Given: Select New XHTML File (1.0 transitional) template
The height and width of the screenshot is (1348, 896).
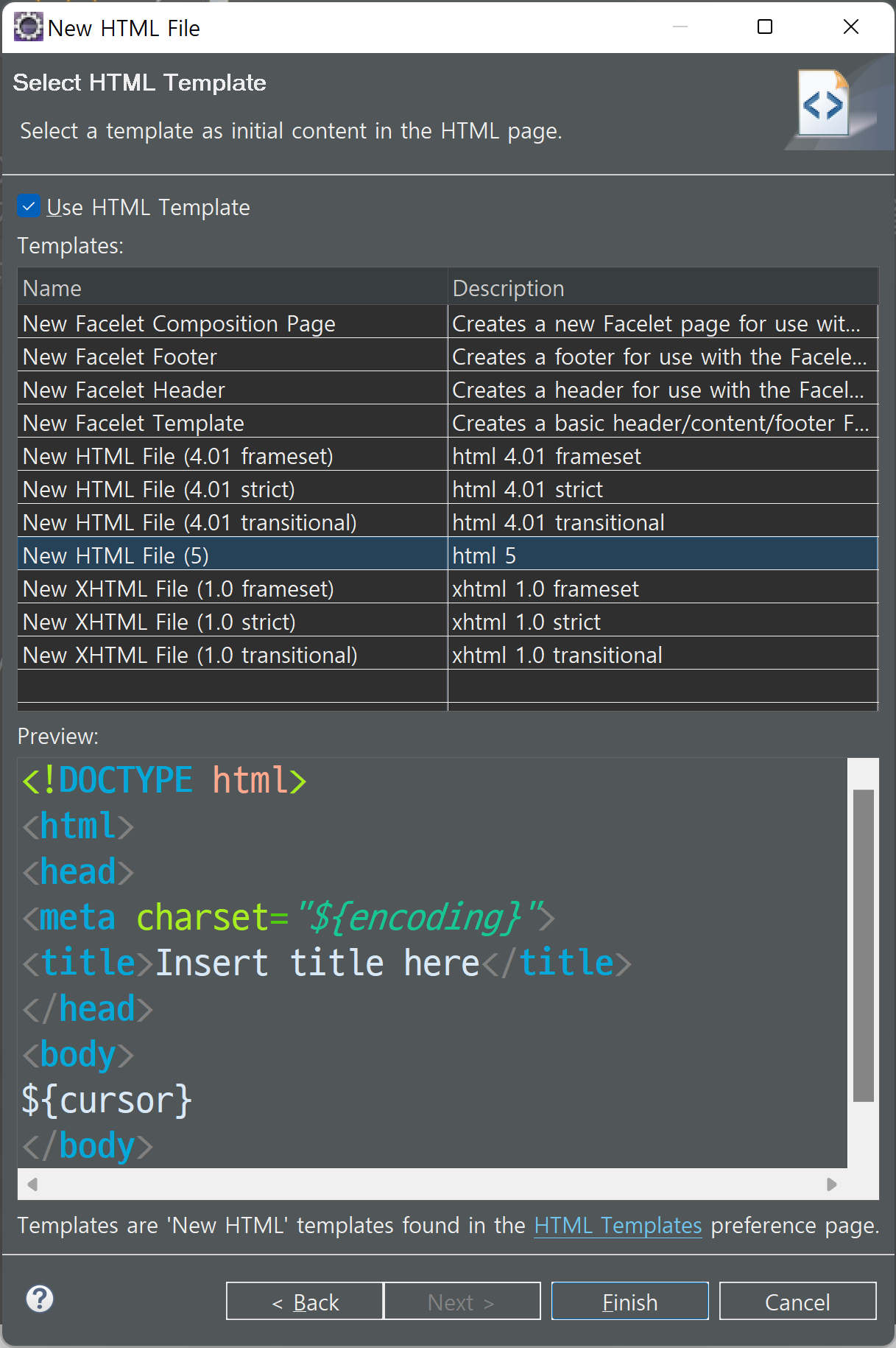Looking at the screenshot, I should (x=448, y=655).
